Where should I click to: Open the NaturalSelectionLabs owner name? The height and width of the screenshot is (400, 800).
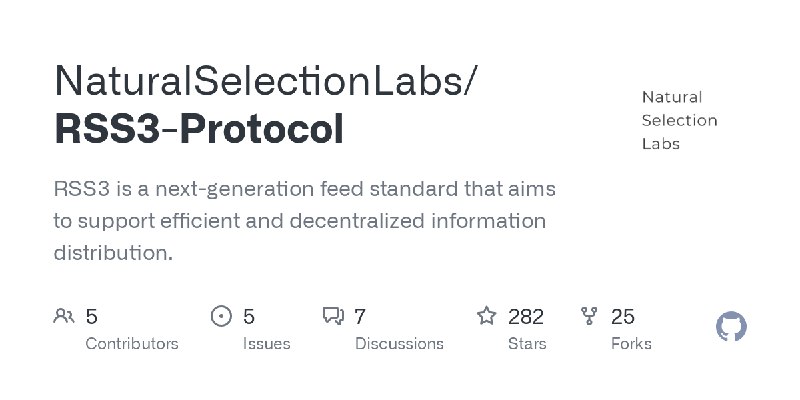pos(264,82)
